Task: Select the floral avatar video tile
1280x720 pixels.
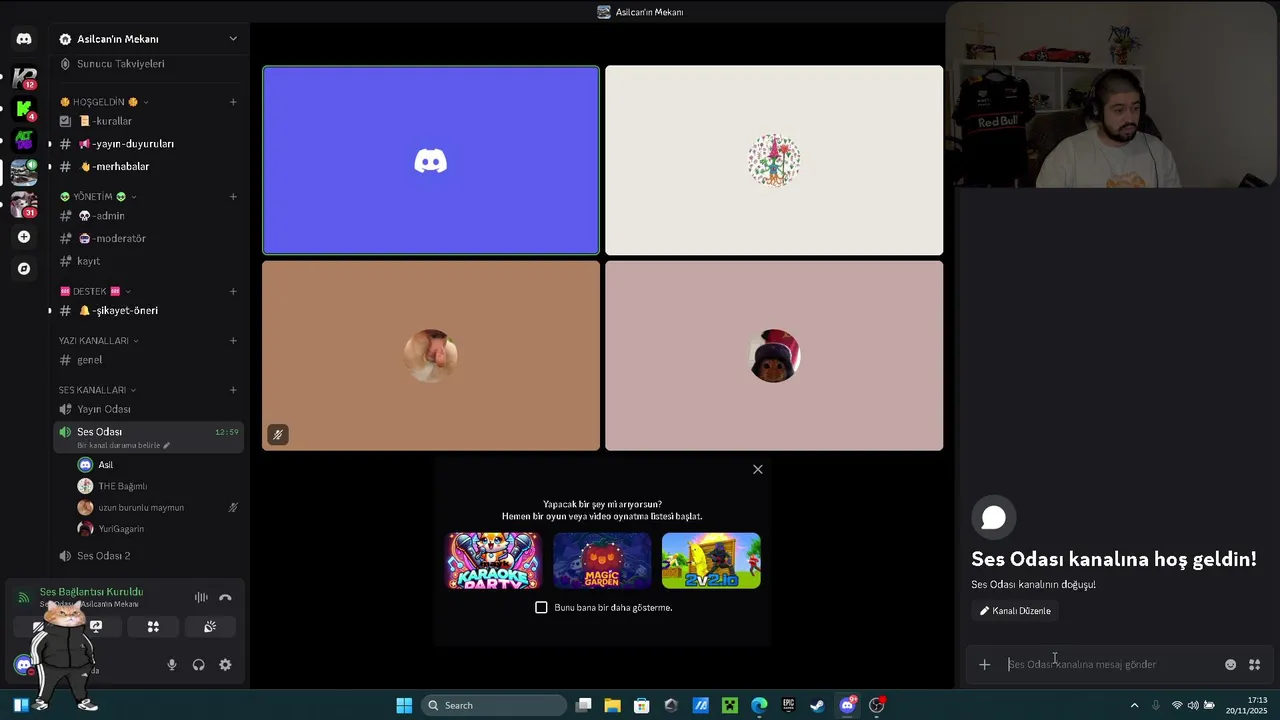Action: tap(774, 160)
